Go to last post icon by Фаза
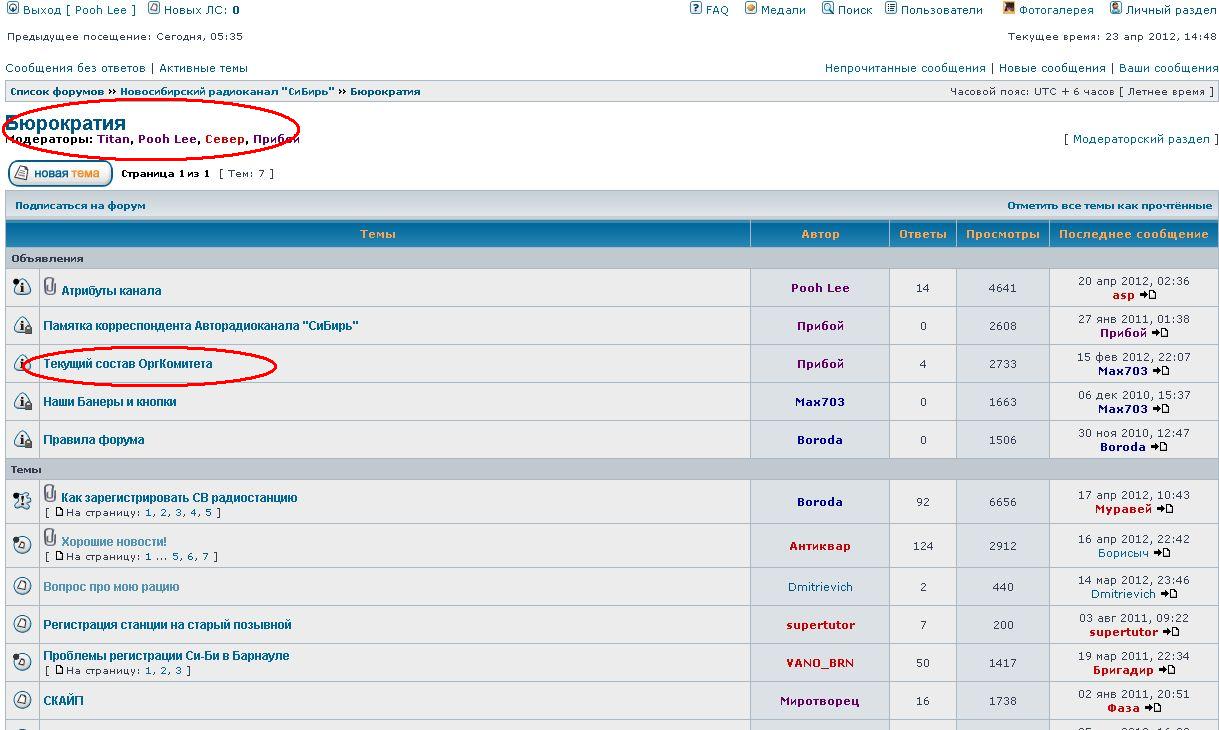1219x730 pixels. tap(1152, 708)
